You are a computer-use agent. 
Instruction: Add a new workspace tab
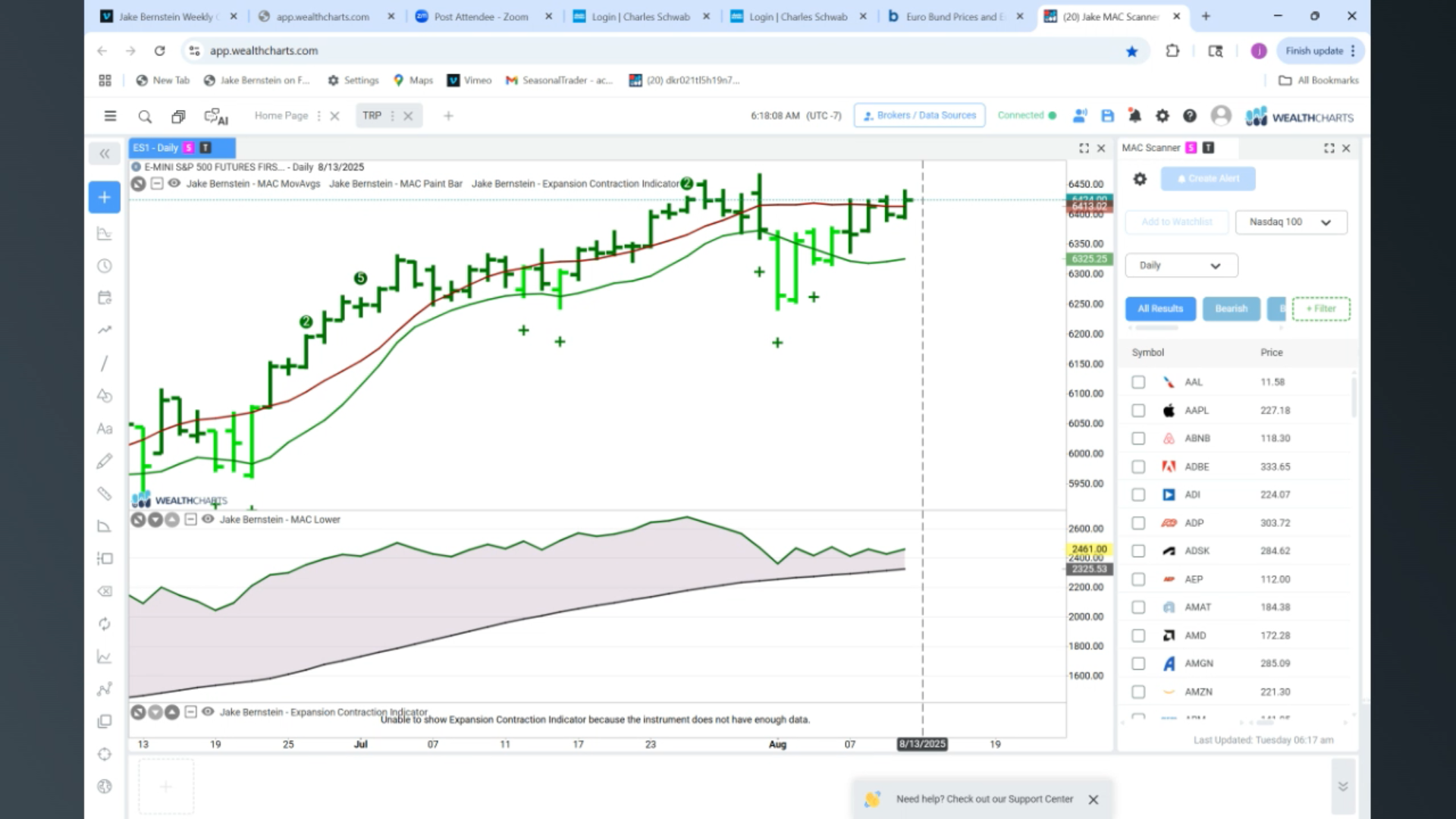448,116
